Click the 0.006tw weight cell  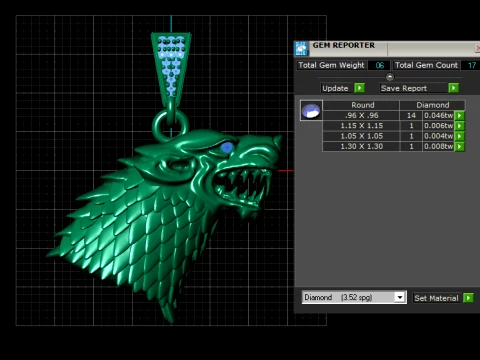pyautogui.click(x=439, y=126)
